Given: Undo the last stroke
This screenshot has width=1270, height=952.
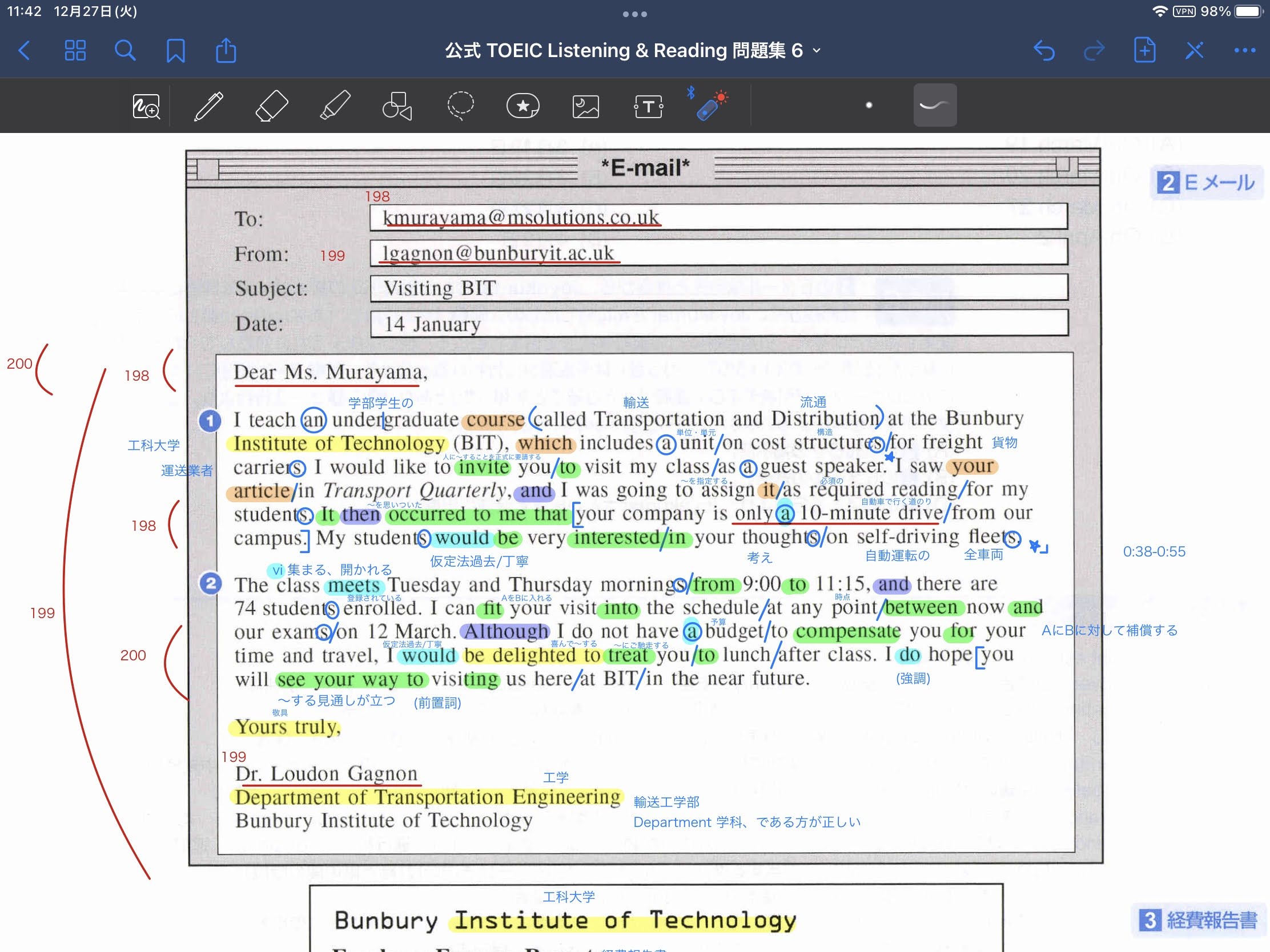Looking at the screenshot, I should click(1044, 50).
